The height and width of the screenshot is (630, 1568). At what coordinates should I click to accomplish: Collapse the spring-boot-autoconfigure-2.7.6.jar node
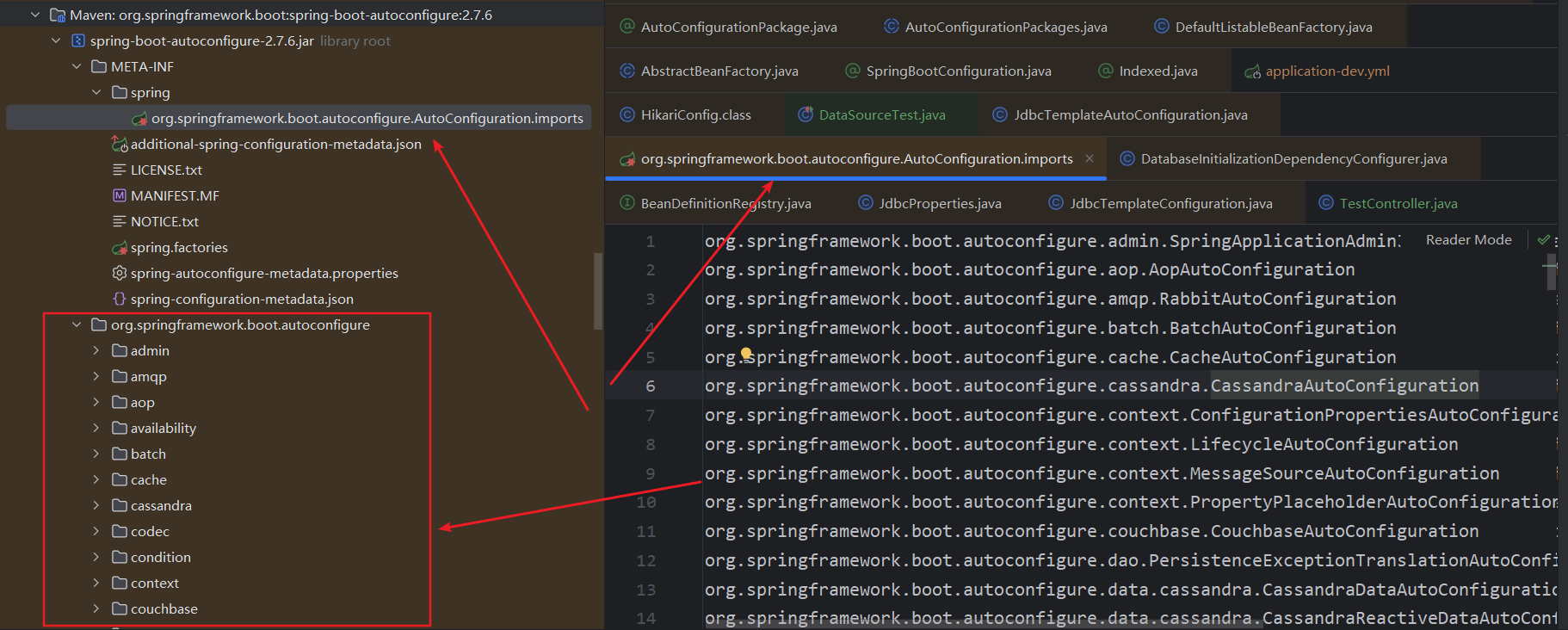pyautogui.click(x=56, y=40)
